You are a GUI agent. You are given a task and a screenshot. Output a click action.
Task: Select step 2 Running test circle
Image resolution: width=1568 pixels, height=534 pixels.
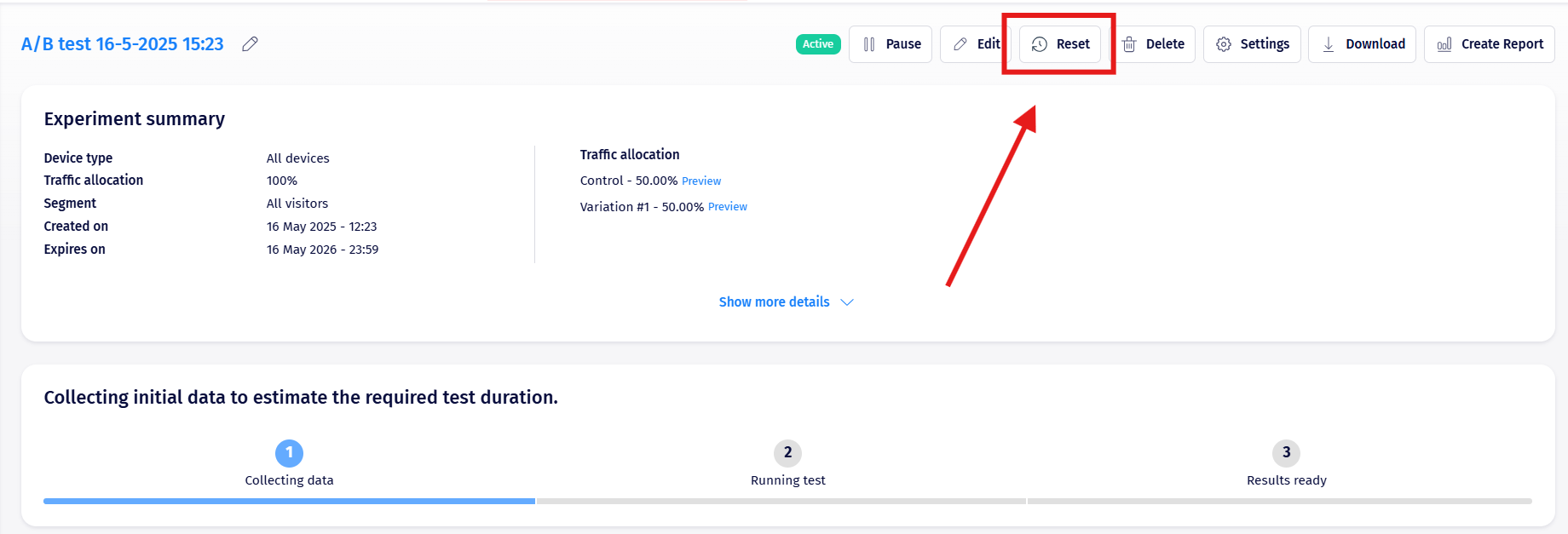click(x=788, y=453)
